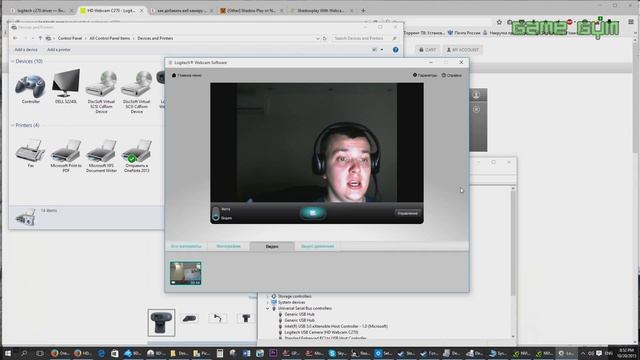This screenshot has width=640, height=360.
Task: Click the Search Devices and Printers field
Action: point(365,38)
